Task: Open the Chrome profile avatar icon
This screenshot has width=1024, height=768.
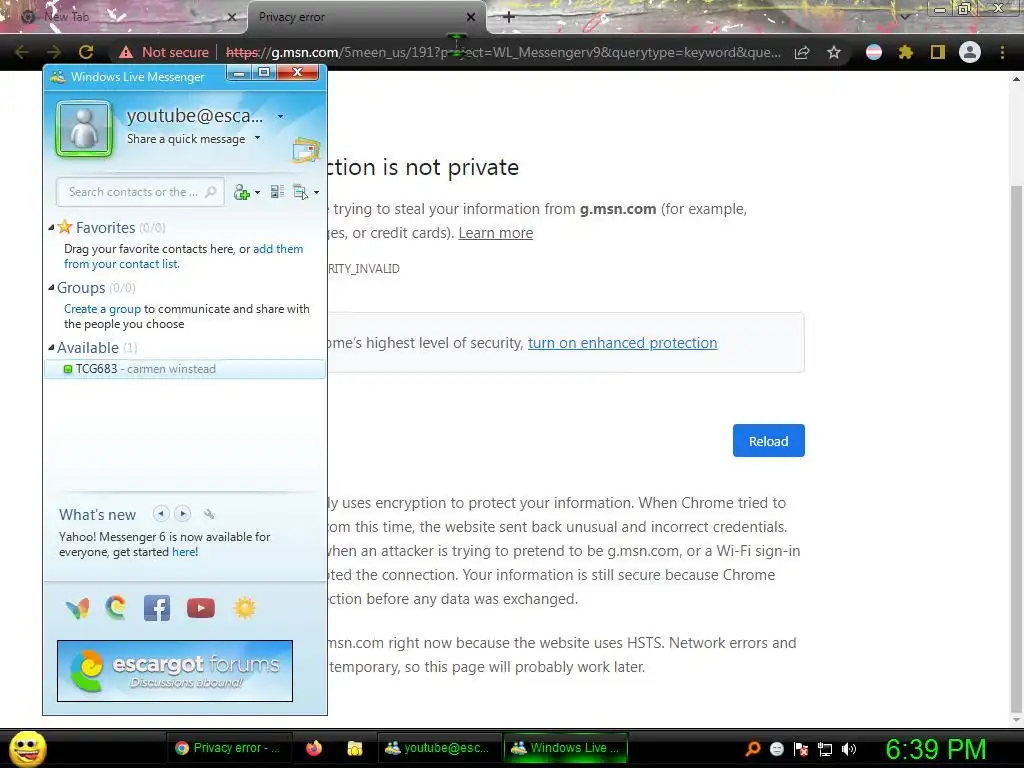Action: tap(970, 52)
